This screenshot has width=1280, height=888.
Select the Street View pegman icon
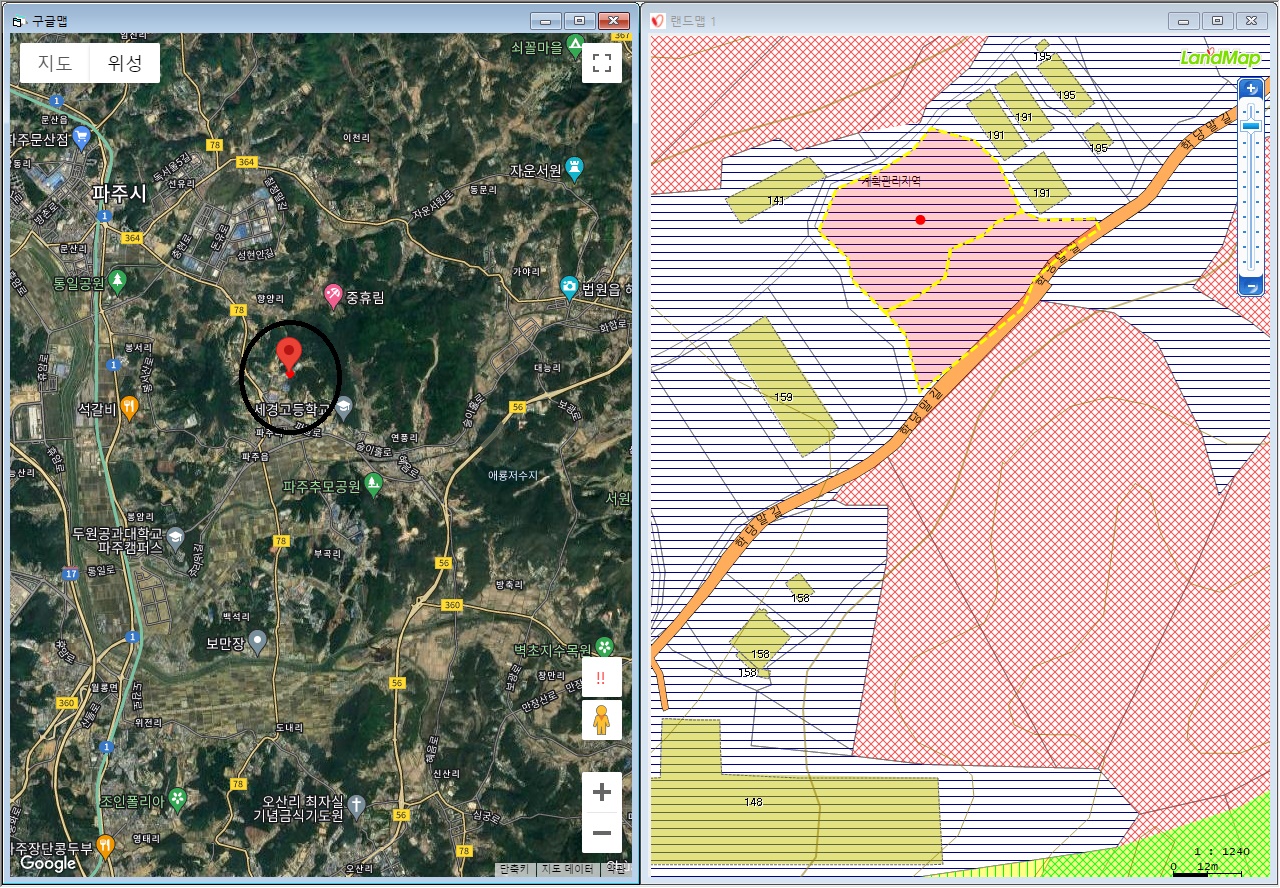[x=601, y=720]
